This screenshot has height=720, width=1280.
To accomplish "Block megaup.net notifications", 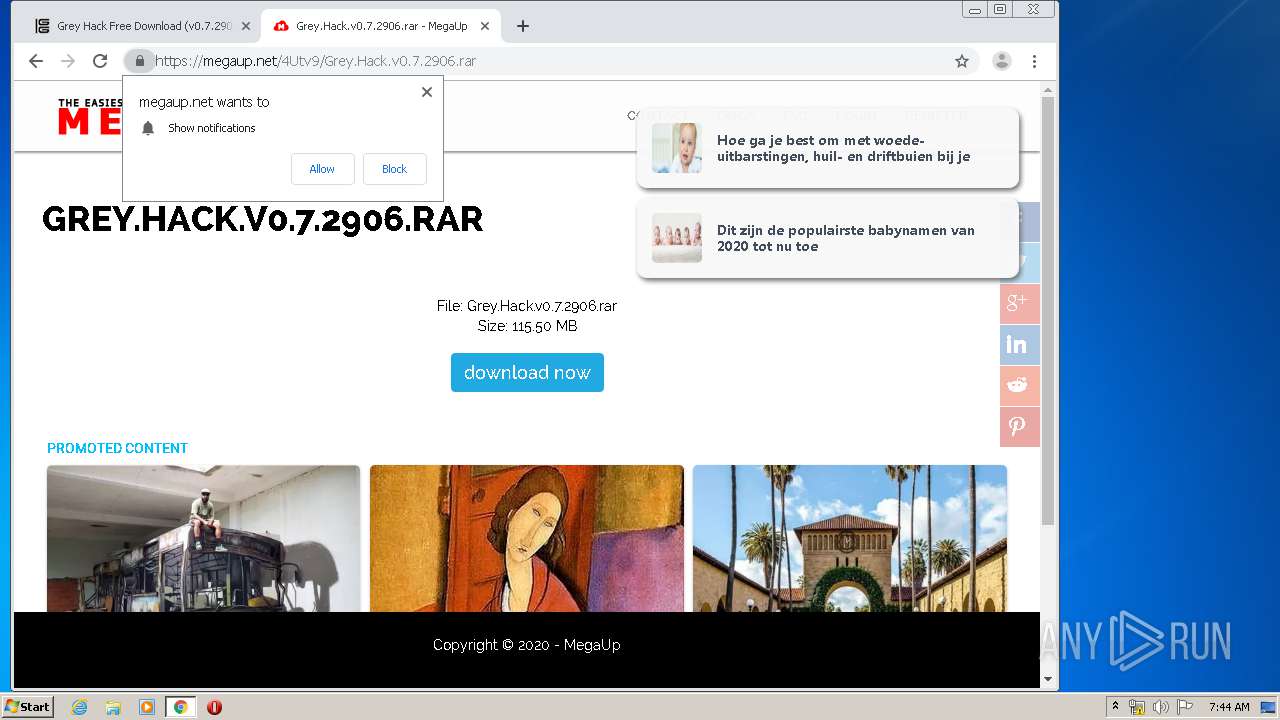I will (x=394, y=169).
